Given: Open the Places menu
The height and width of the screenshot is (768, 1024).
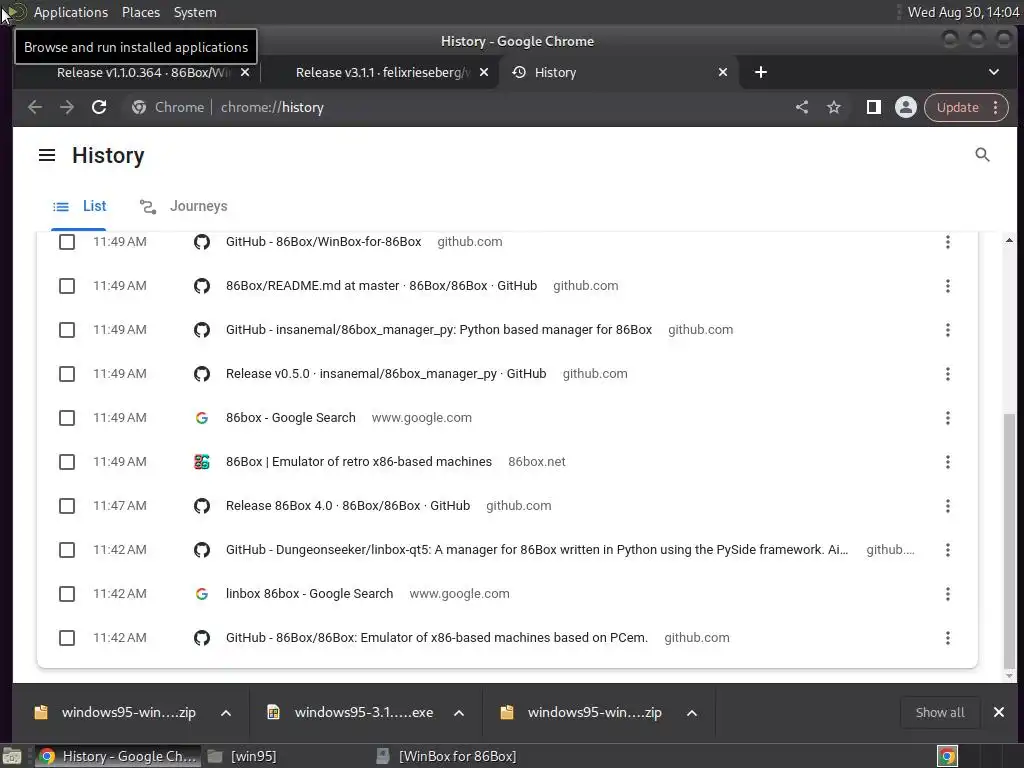Looking at the screenshot, I should click(140, 12).
